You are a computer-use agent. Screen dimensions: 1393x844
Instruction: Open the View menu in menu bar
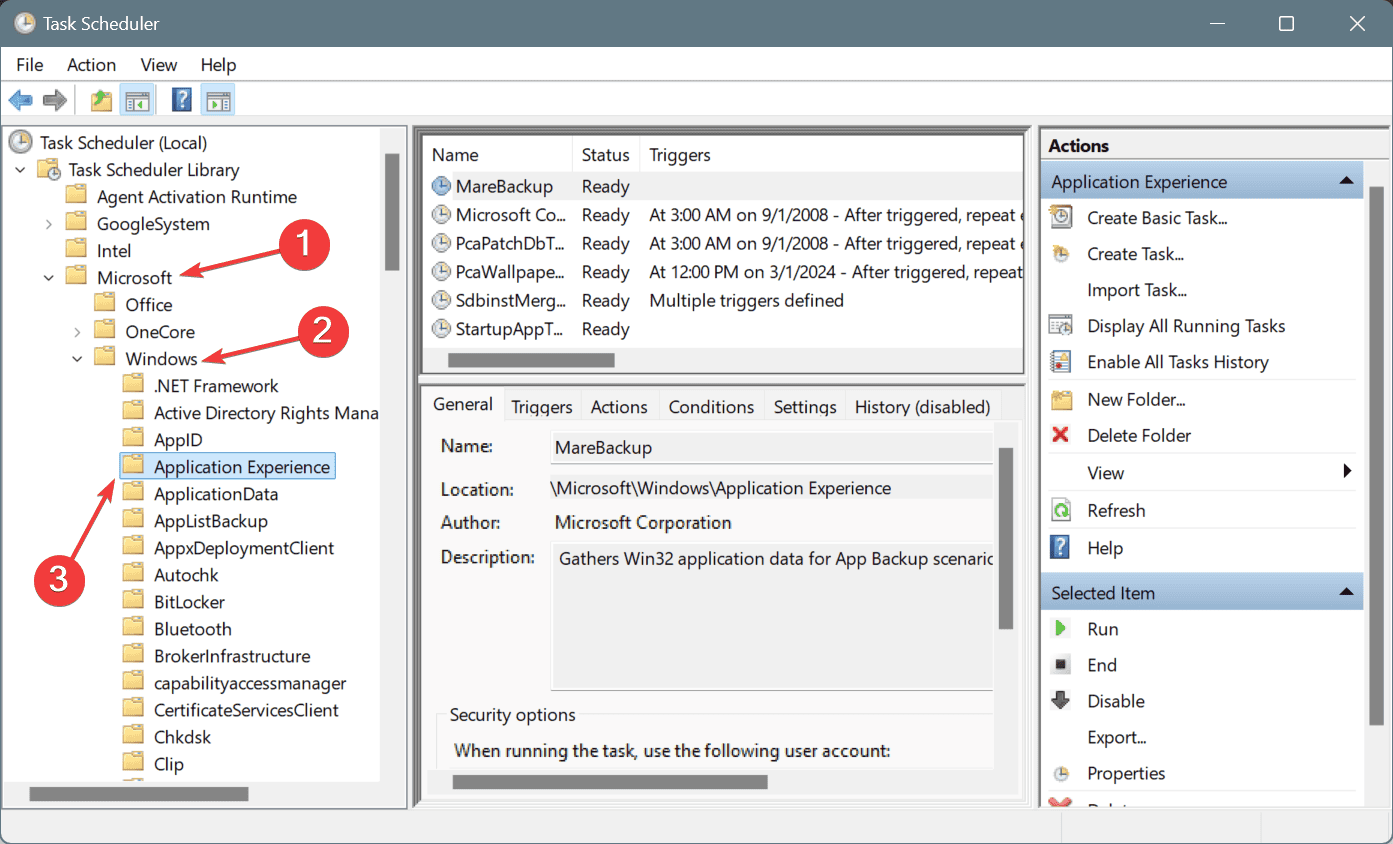point(159,65)
